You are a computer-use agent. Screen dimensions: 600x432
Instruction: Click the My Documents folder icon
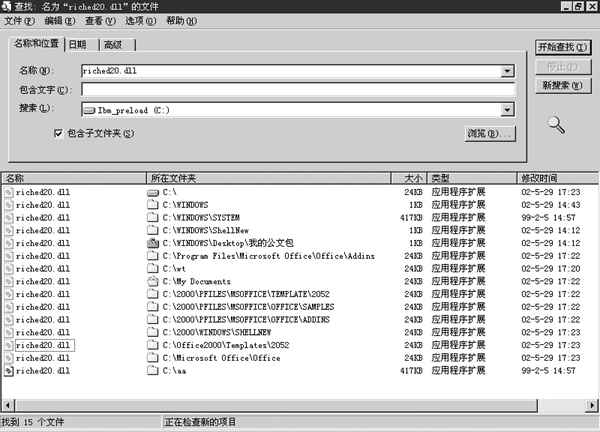pyautogui.click(x=153, y=282)
